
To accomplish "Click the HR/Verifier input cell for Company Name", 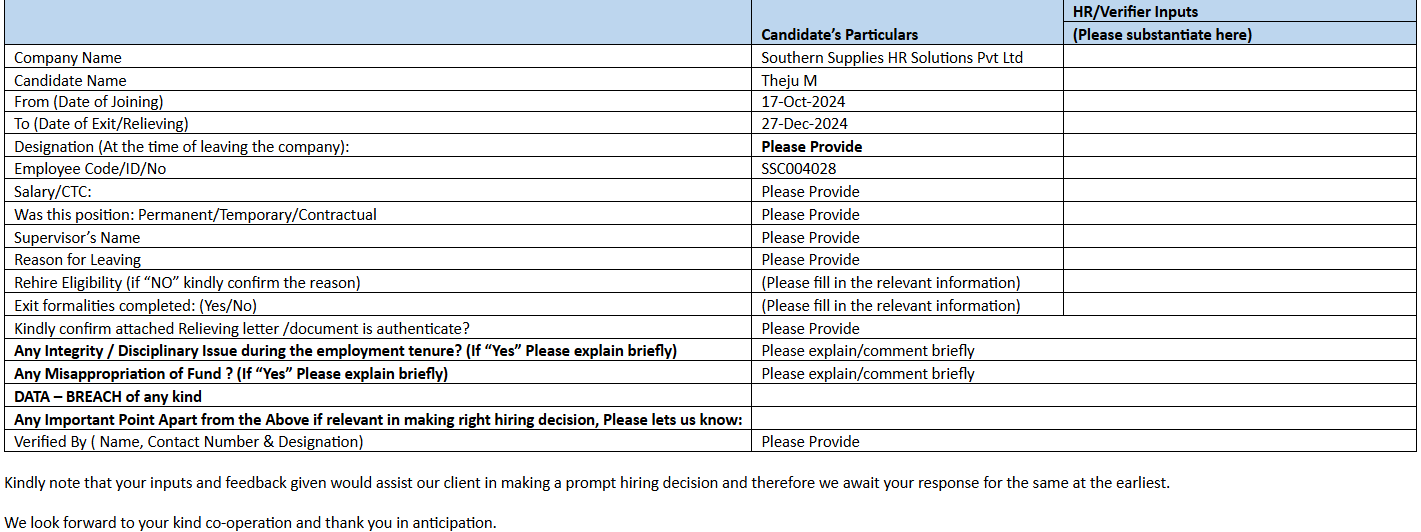I will (1239, 58).
